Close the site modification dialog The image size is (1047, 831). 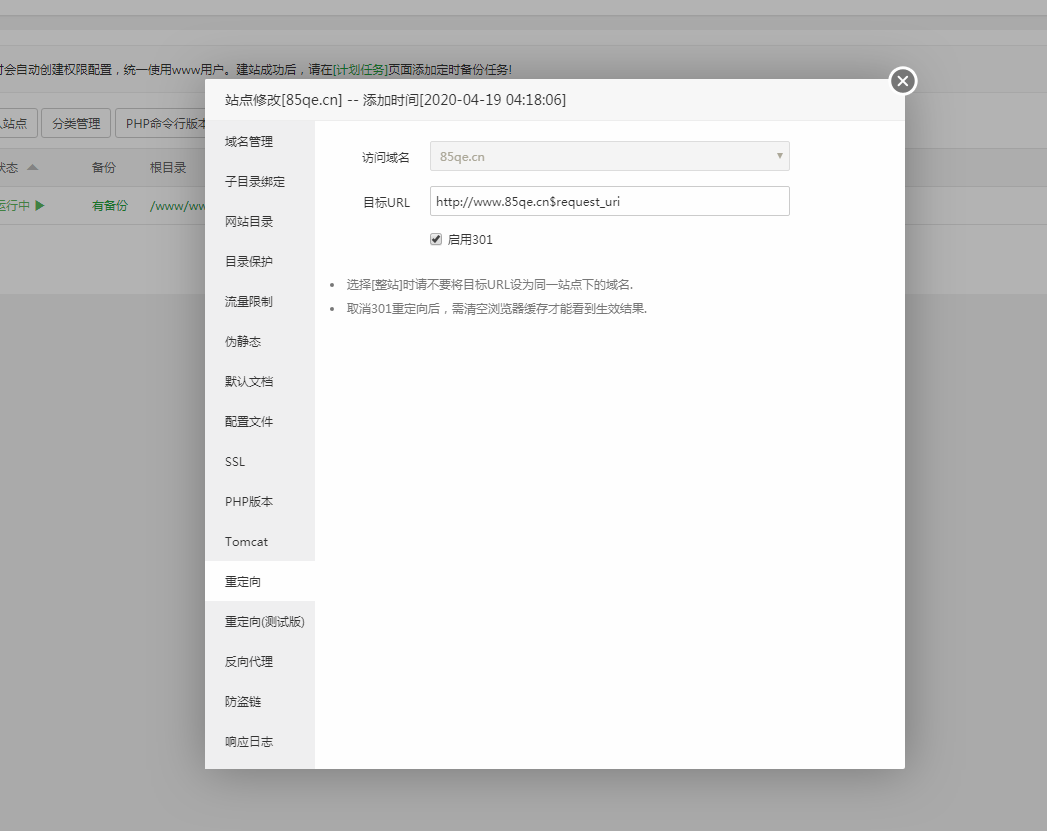(902, 81)
